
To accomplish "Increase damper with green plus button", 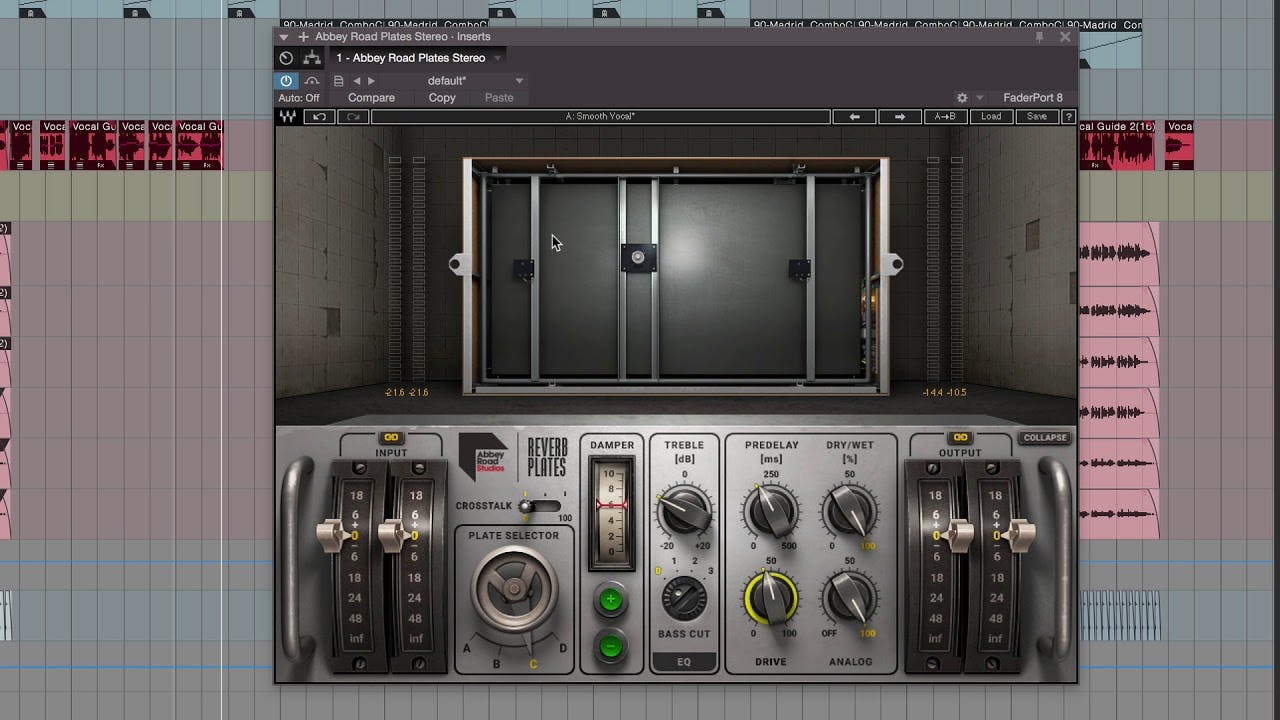I will coord(610,601).
